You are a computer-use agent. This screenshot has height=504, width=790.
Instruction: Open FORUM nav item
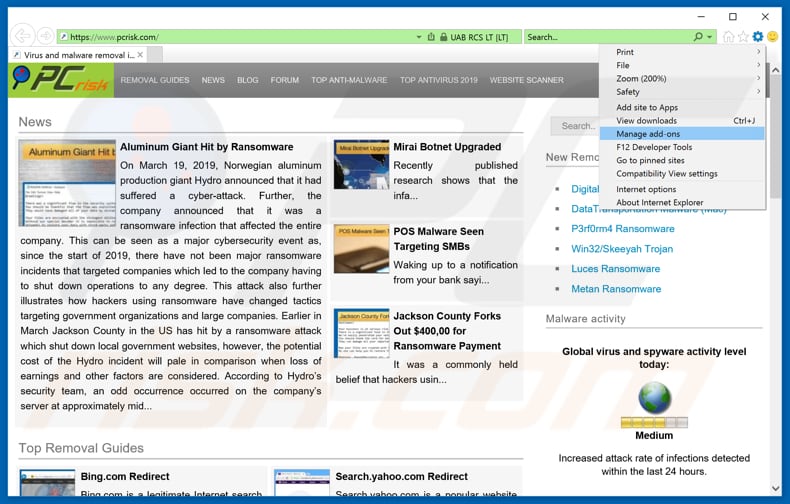(x=285, y=80)
